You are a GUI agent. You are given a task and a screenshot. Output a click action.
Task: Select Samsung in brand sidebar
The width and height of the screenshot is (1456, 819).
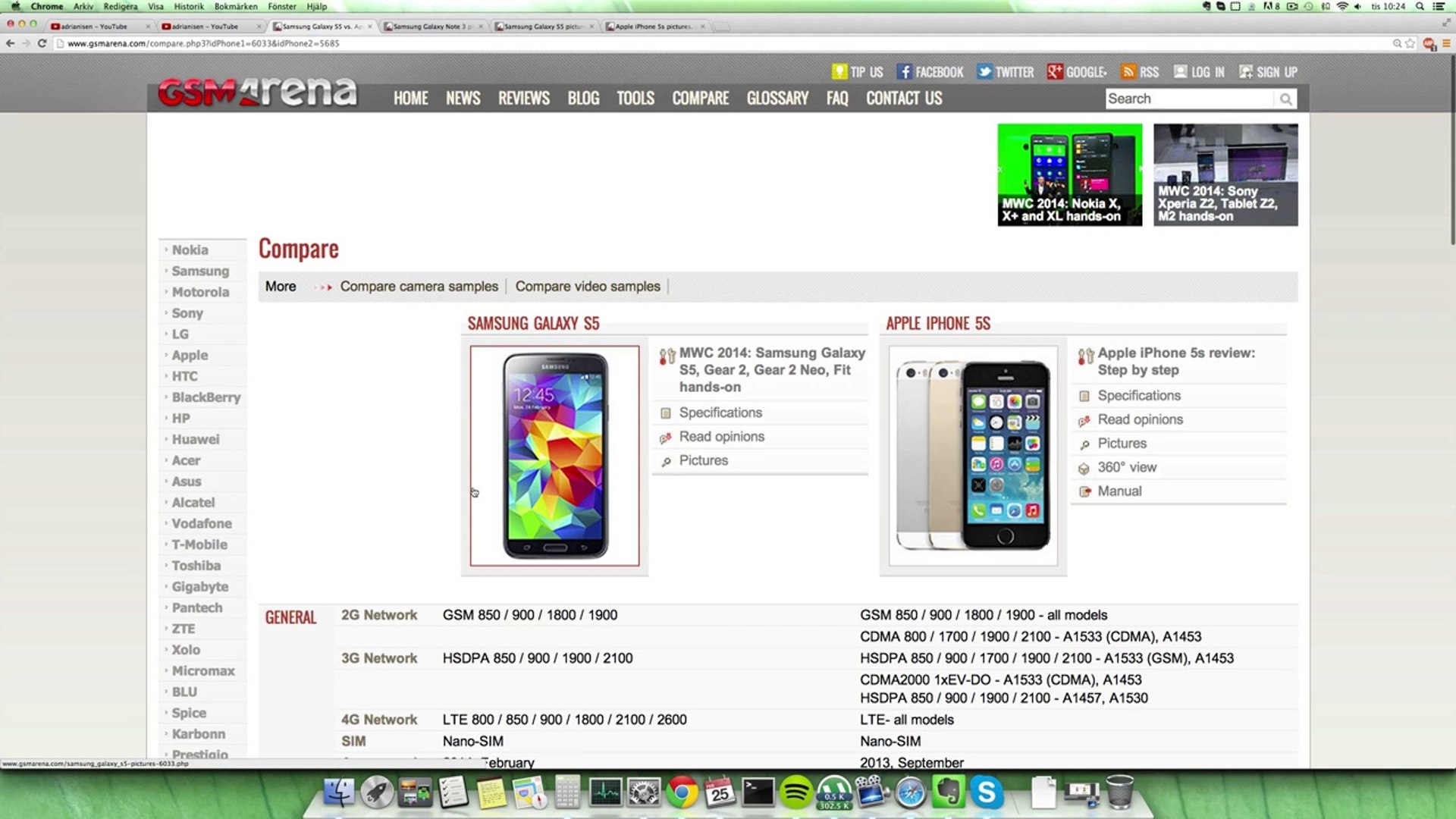pos(200,271)
